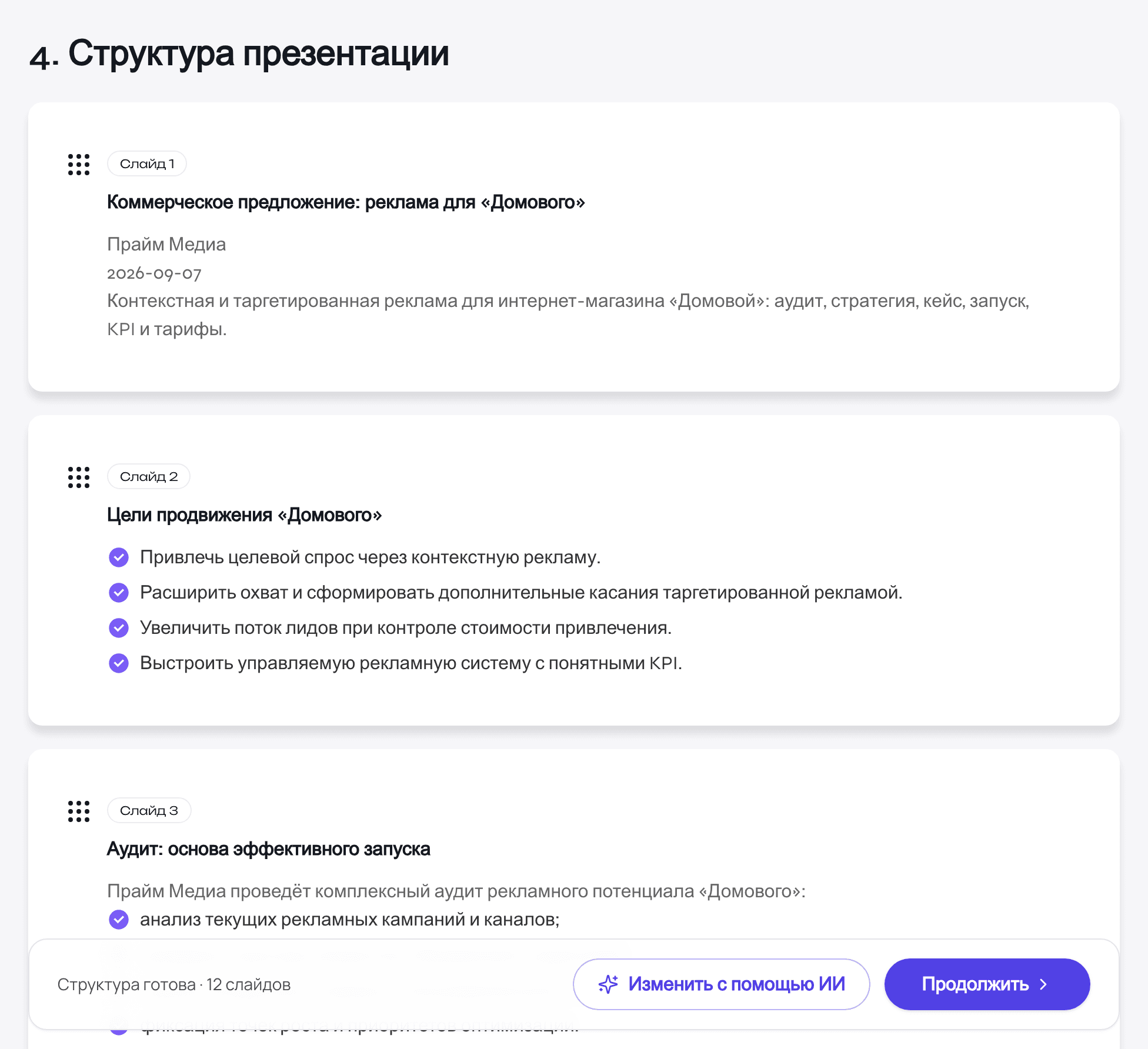Edit title Коммерческое предложение: реклама для «Домового»
Image resolution: width=1148 pixels, height=1049 pixels.
point(346,202)
